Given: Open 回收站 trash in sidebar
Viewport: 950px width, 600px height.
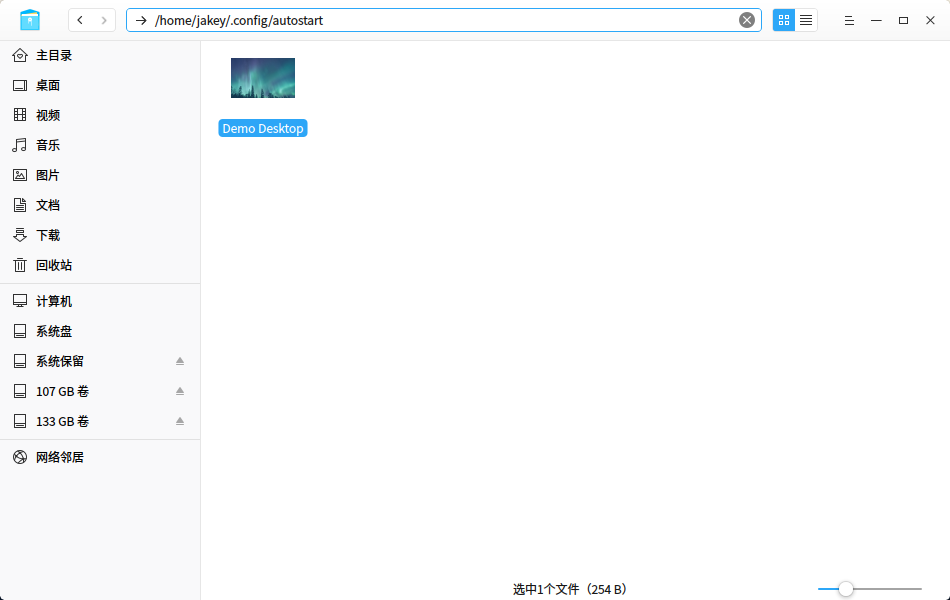Looking at the screenshot, I should [100, 265].
